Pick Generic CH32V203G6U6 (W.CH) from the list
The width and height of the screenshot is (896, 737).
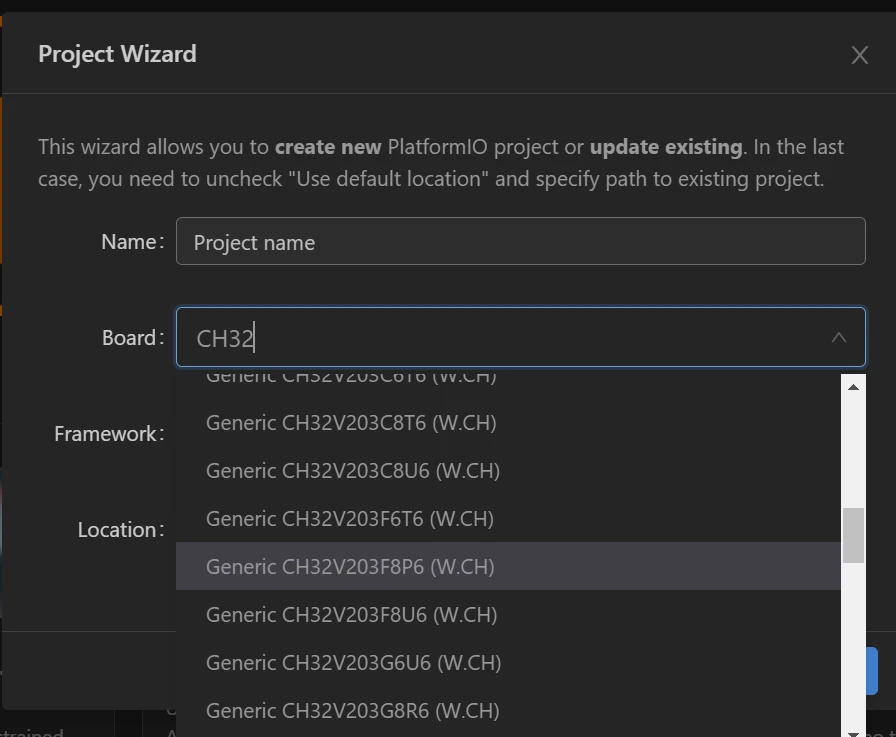coord(353,663)
